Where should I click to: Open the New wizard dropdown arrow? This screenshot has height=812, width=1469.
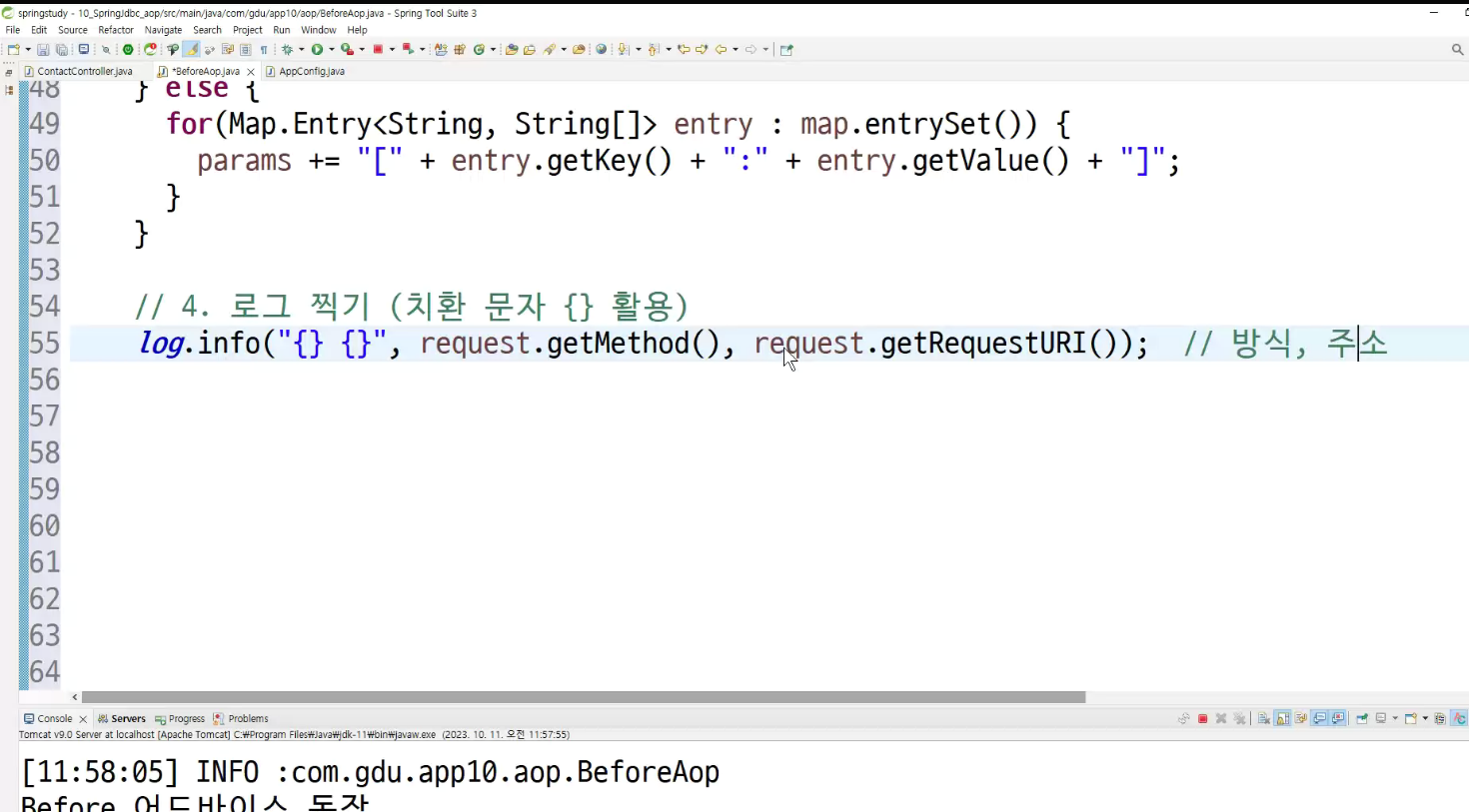tap(28, 49)
